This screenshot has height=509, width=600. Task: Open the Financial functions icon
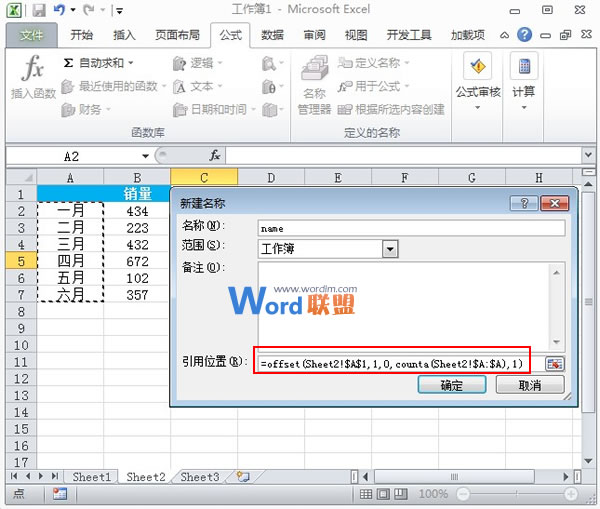click(68, 110)
